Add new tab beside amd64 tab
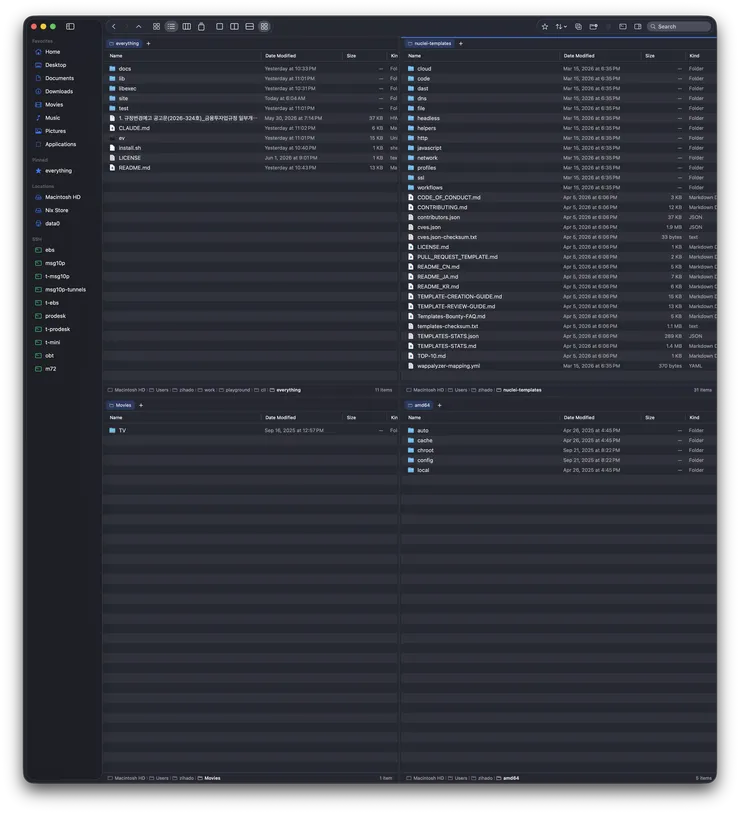Viewport: 740px width, 814px height. [440, 405]
